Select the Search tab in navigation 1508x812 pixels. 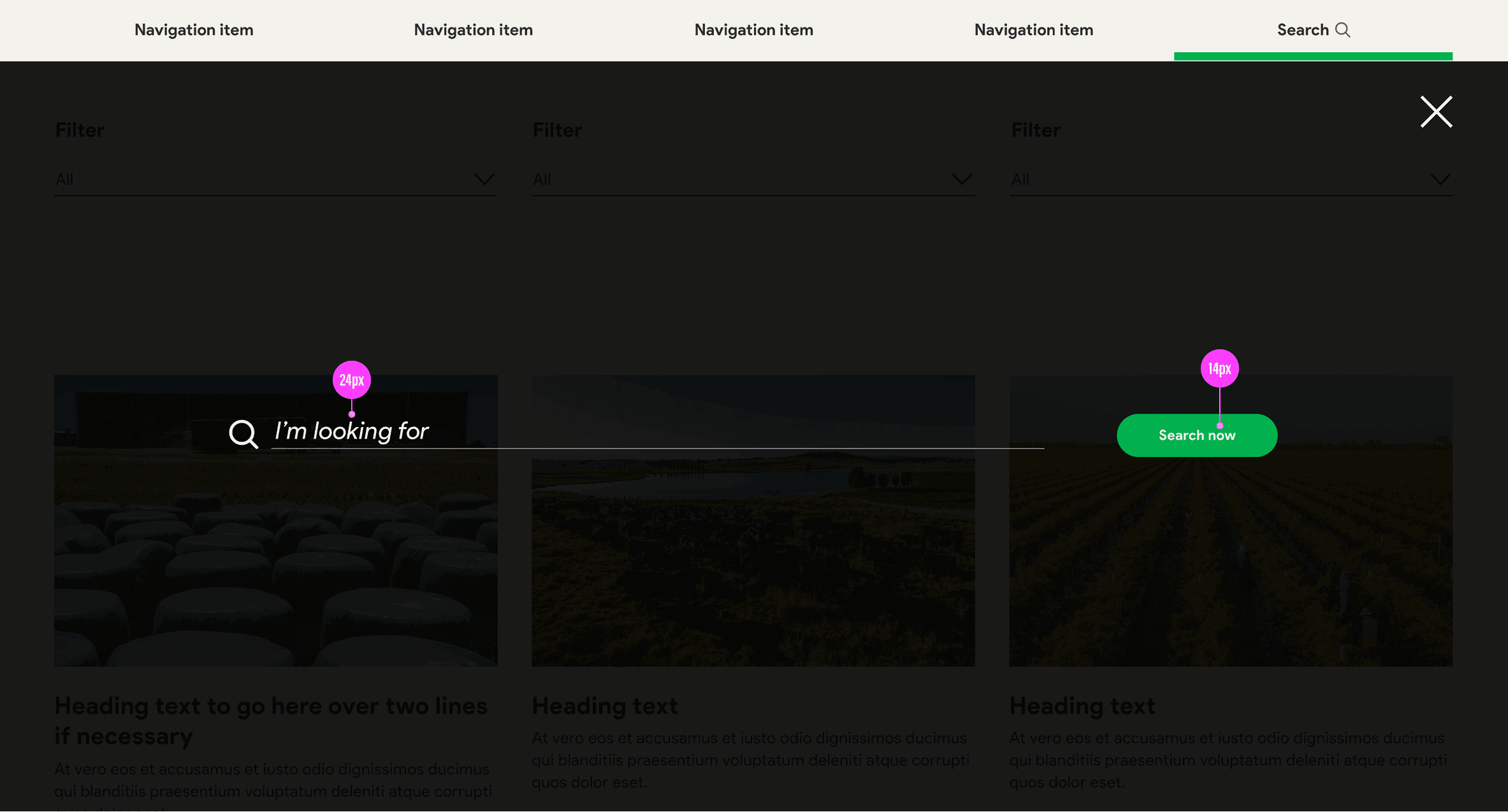coord(1303,30)
